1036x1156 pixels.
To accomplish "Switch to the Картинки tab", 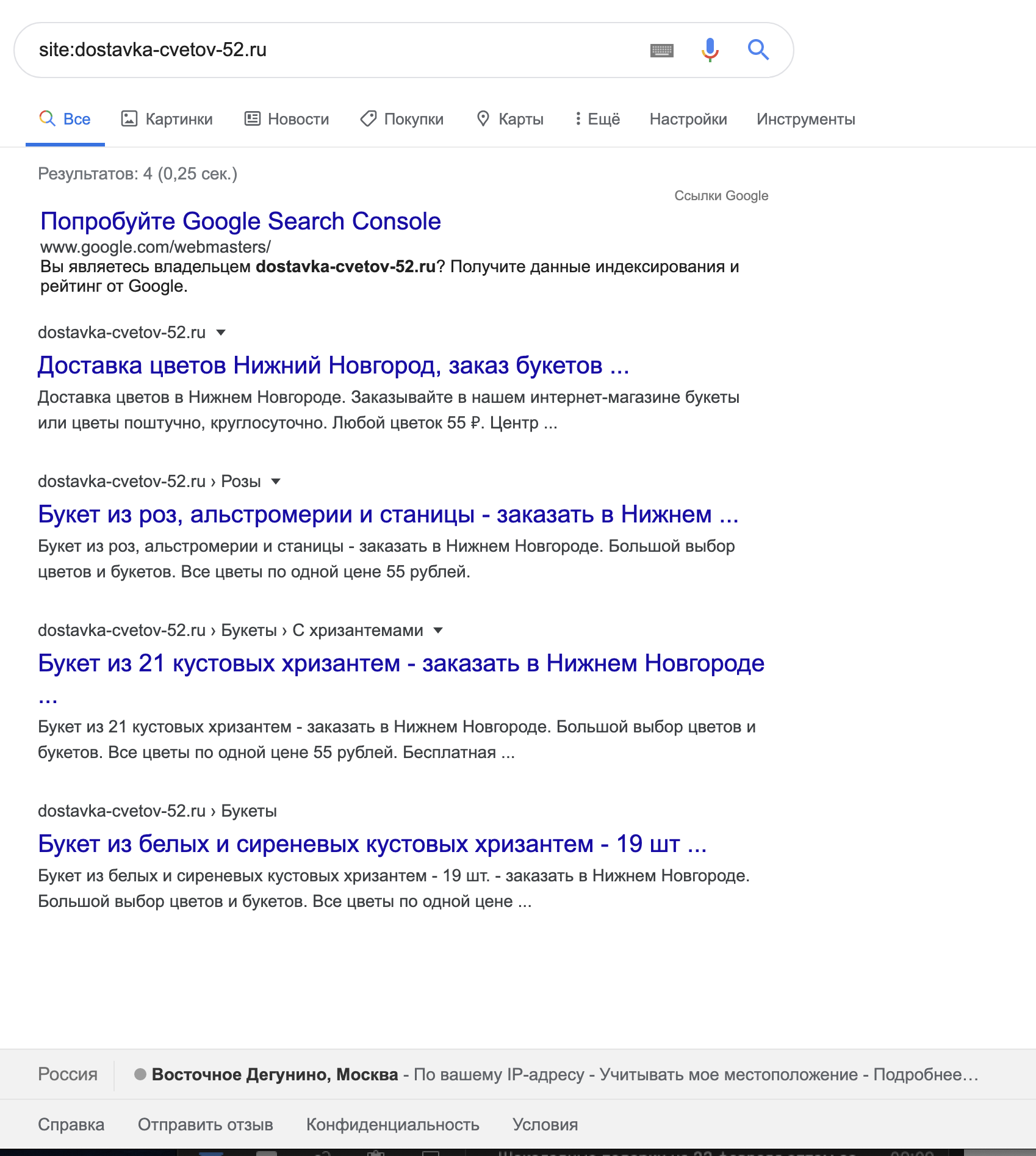I will (x=167, y=119).
